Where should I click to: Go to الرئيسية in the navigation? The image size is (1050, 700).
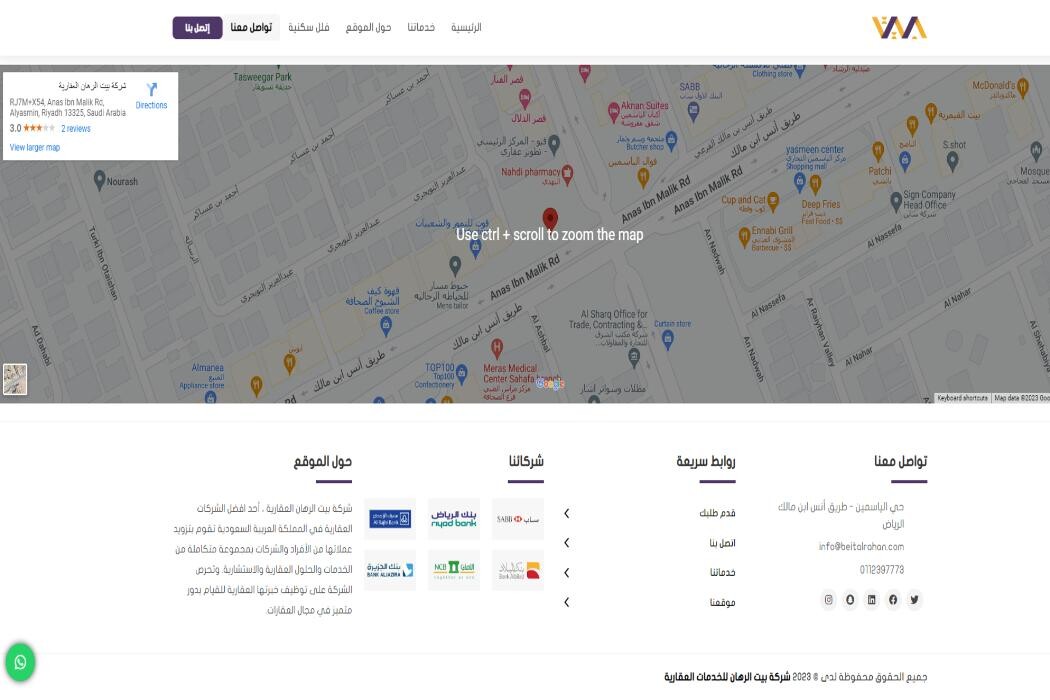point(466,27)
